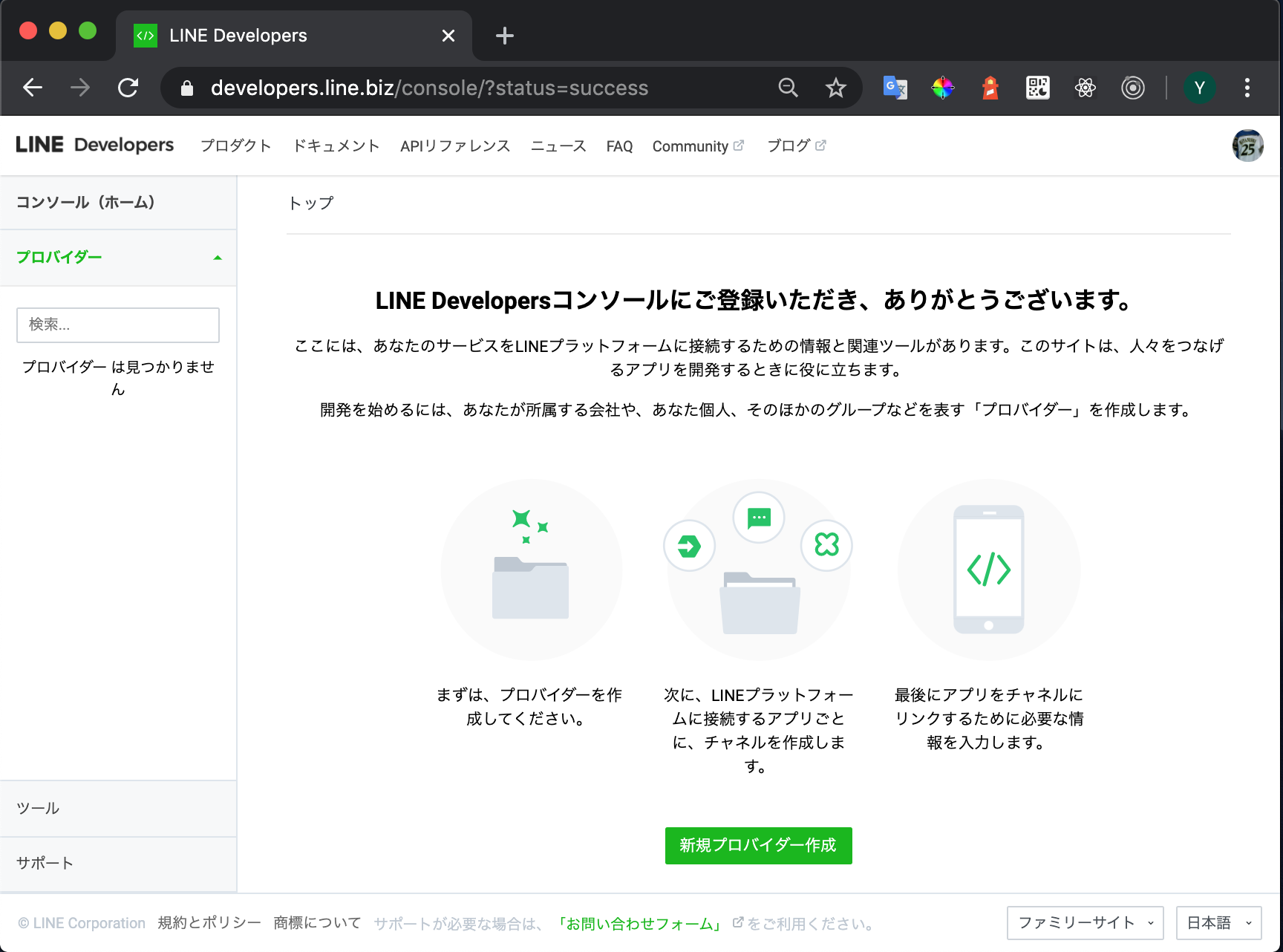Image resolution: width=1283 pixels, height=952 pixels.
Task: Click the 新規プロバイダー作成 button
Action: click(758, 846)
